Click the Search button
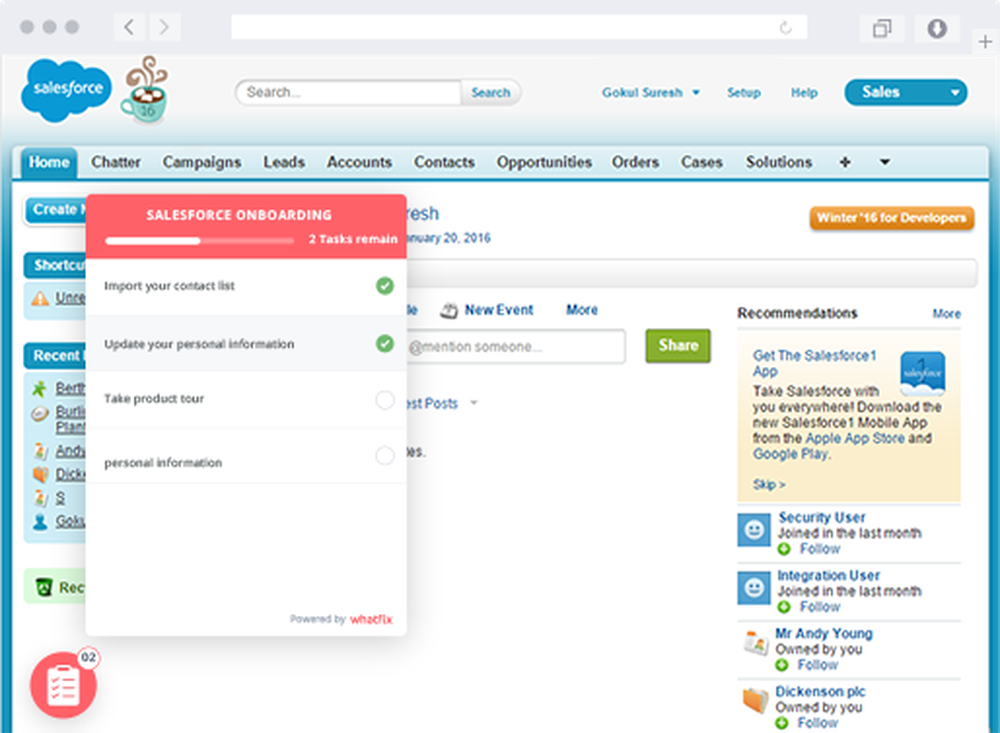 [x=490, y=93]
